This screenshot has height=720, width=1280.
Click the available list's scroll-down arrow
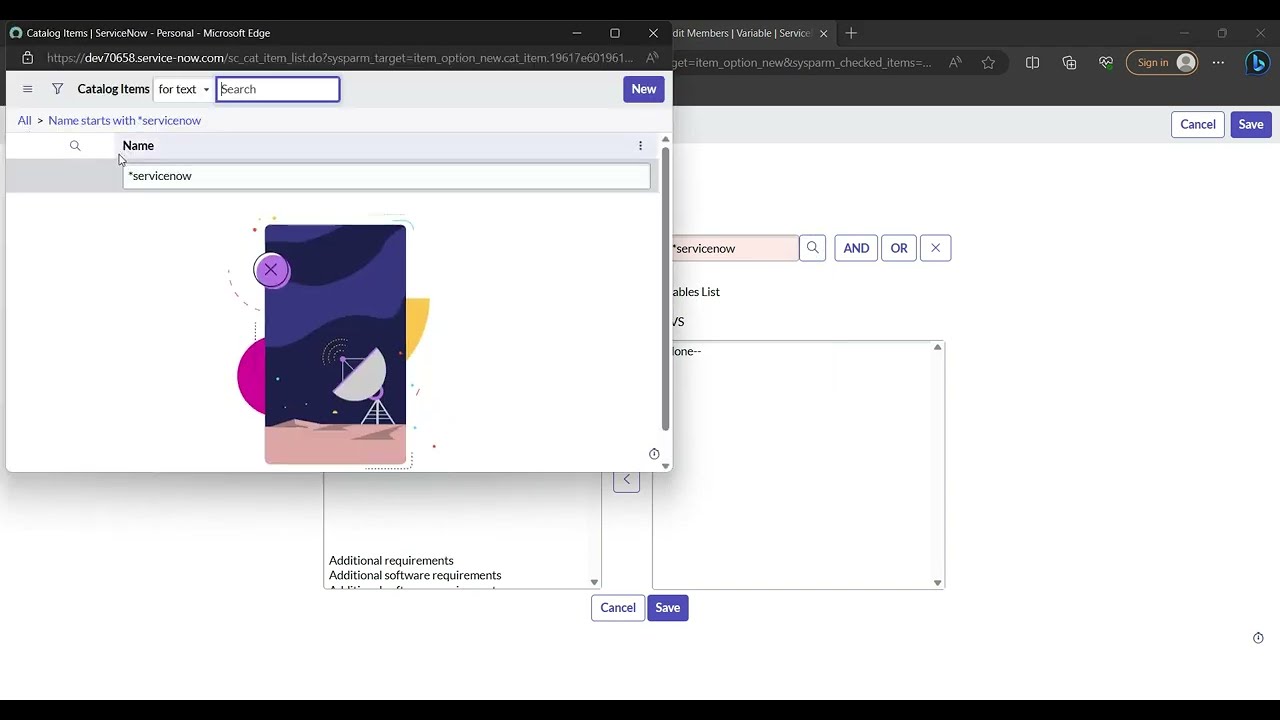[x=594, y=582]
